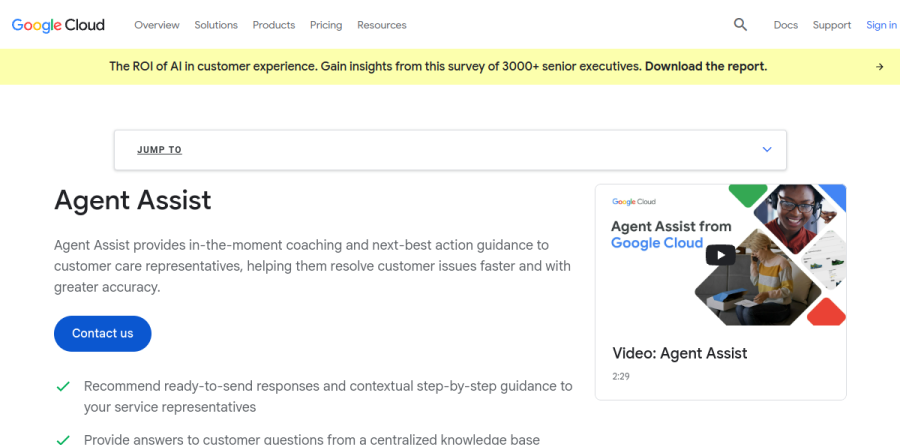Open the Products menu

click(x=274, y=25)
